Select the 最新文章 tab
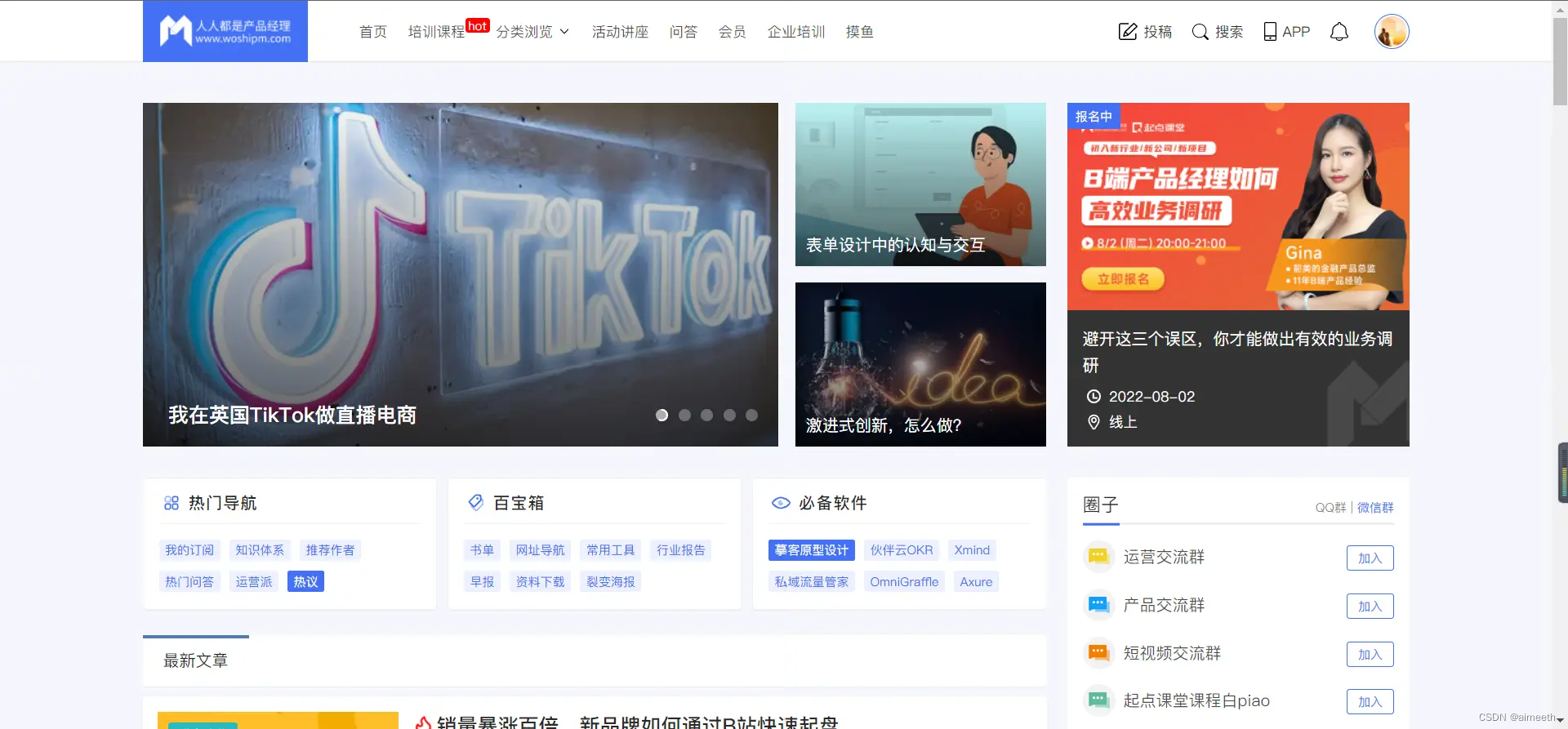This screenshot has width=1568, height=729. pos(196,660)
